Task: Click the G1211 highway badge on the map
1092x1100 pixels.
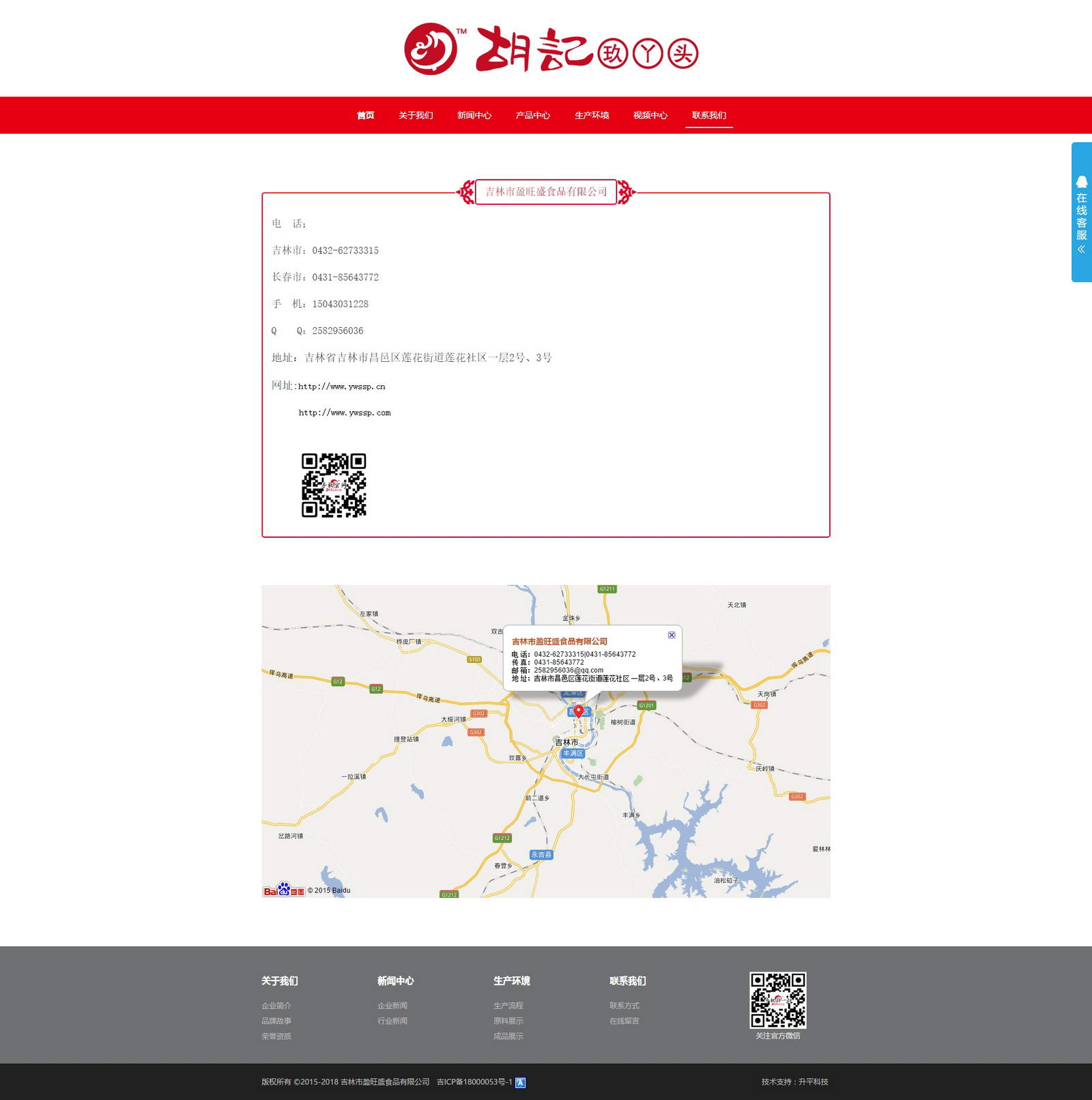Action: click(607, 589)
